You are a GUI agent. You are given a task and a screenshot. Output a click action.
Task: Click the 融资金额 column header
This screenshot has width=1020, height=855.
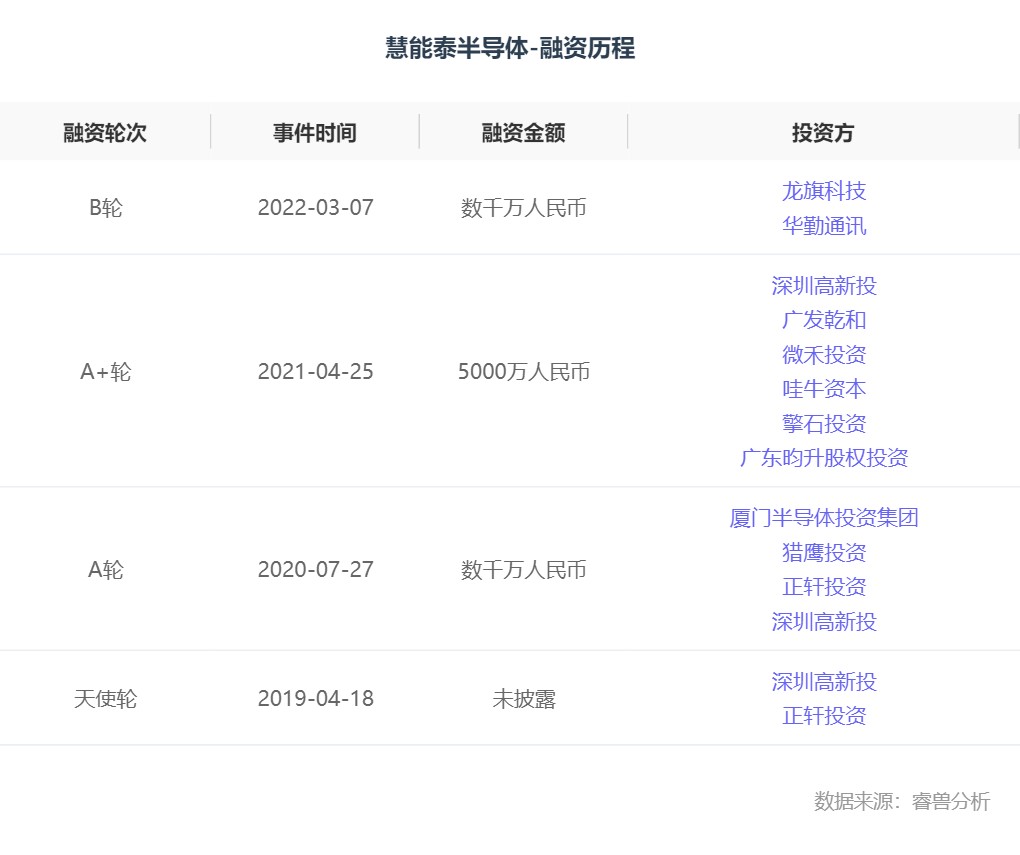click(524, 133)
